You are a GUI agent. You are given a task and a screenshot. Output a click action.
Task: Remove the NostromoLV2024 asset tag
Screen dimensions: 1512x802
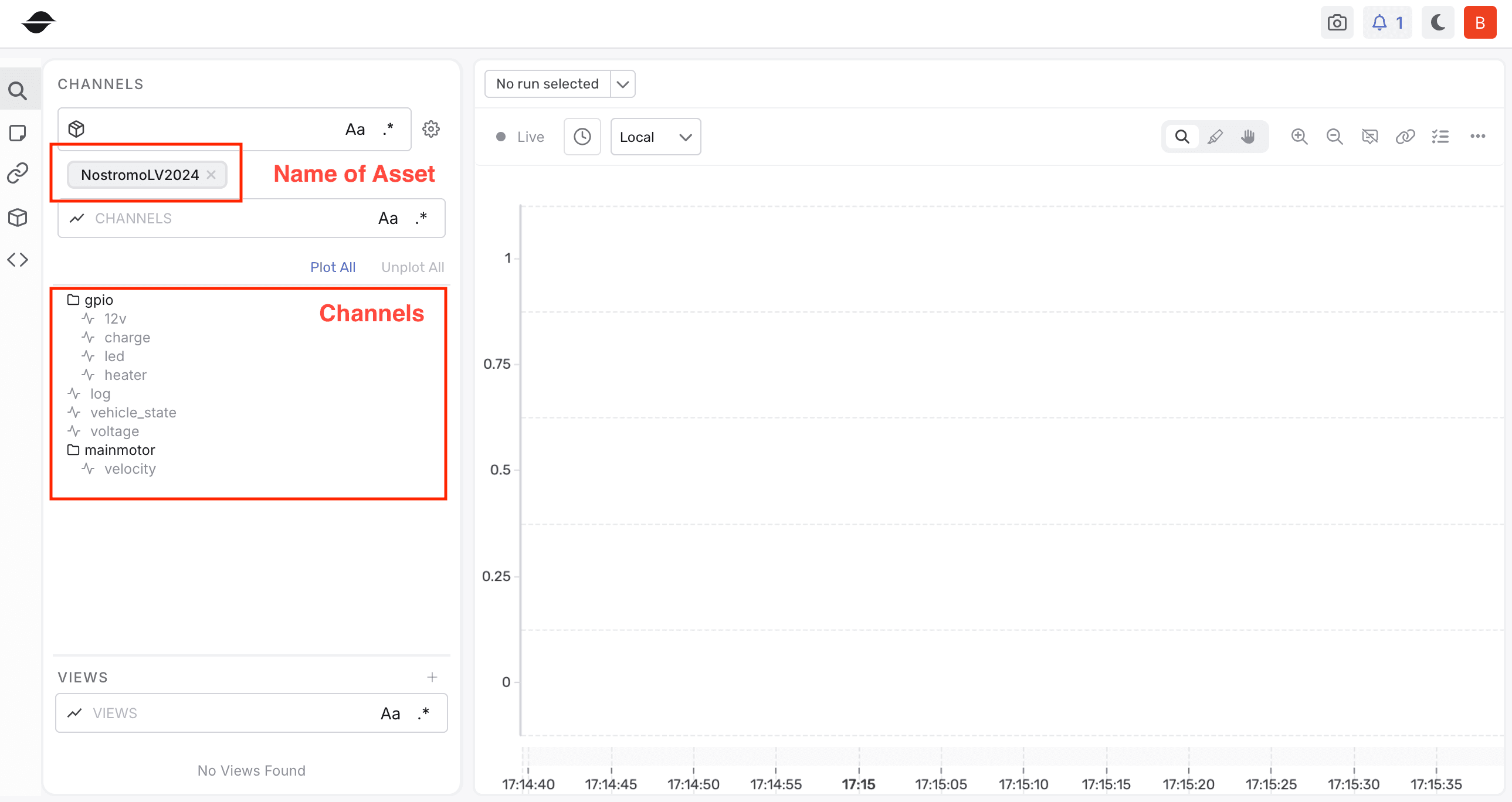(x=211, y=175)
